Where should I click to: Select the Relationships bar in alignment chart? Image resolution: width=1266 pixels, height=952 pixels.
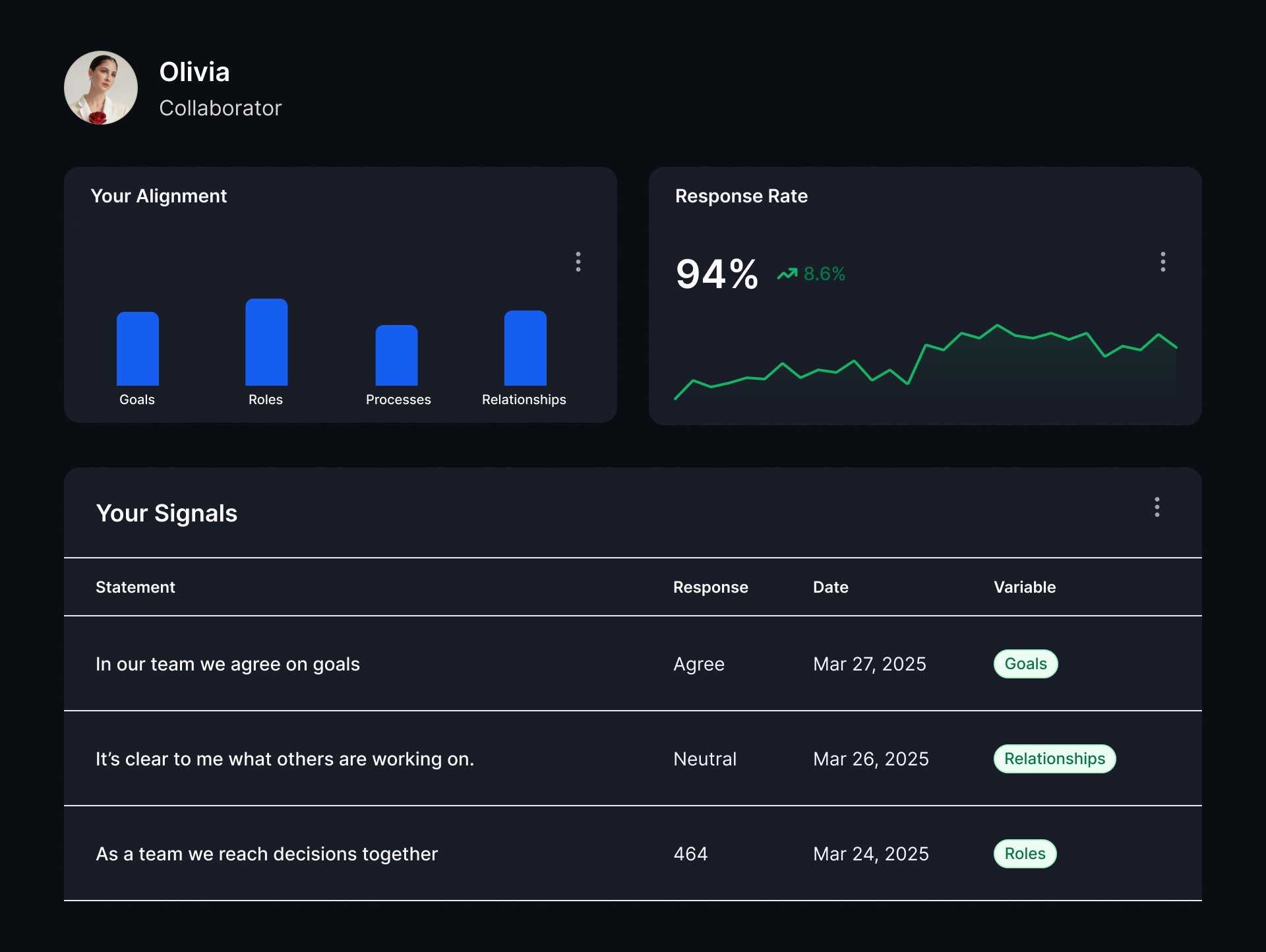pos(526,348)
